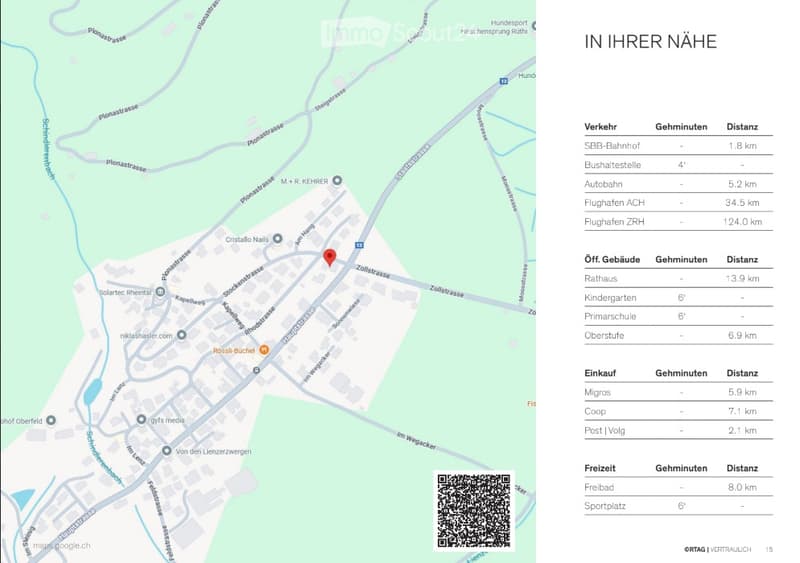Click the Von den Lienzerzwergen marker
Image resolution: width=800 pixels, height=563 pixels.
166,451
